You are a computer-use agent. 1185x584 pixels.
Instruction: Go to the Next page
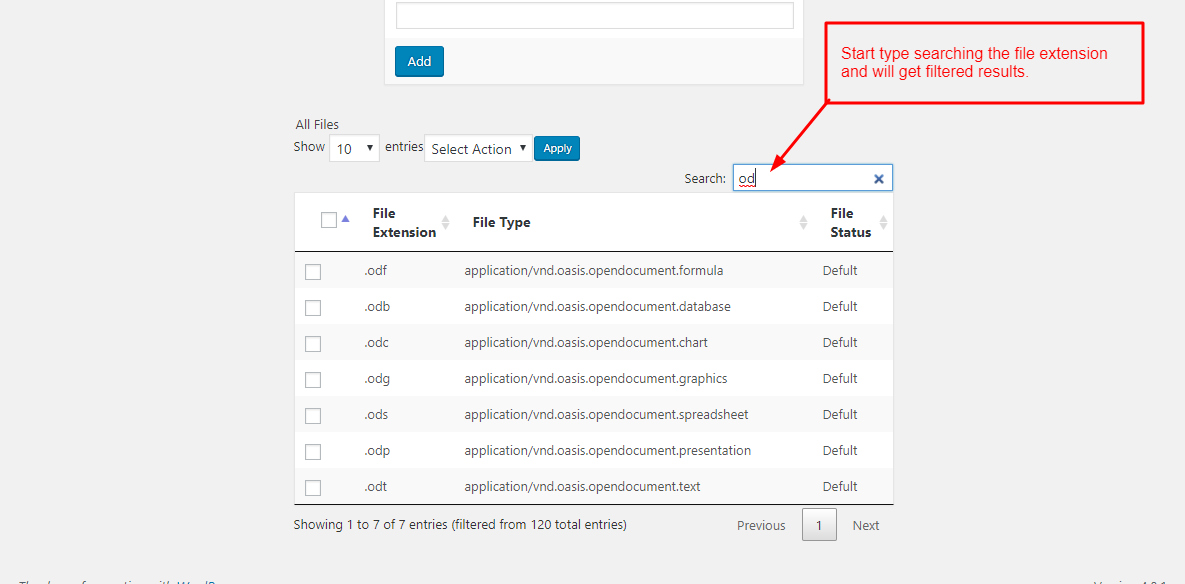click(865, 525)
